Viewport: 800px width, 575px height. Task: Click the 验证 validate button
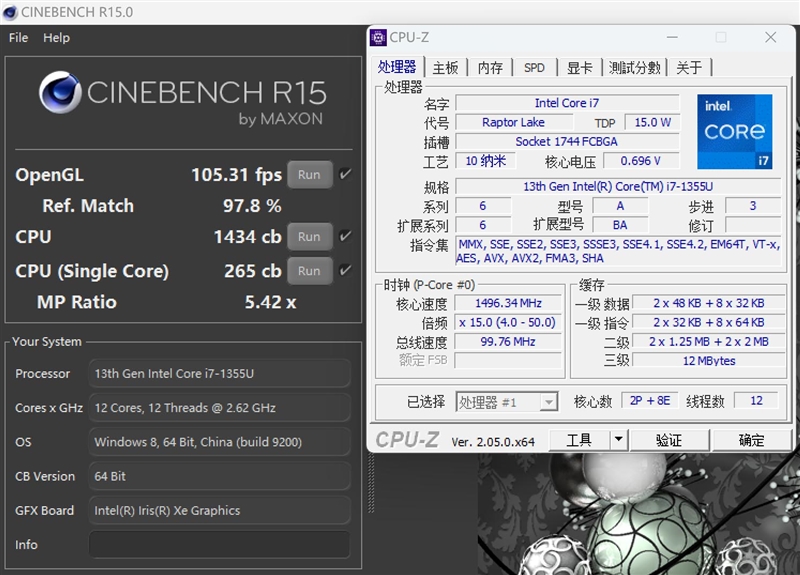click(669, 439)
